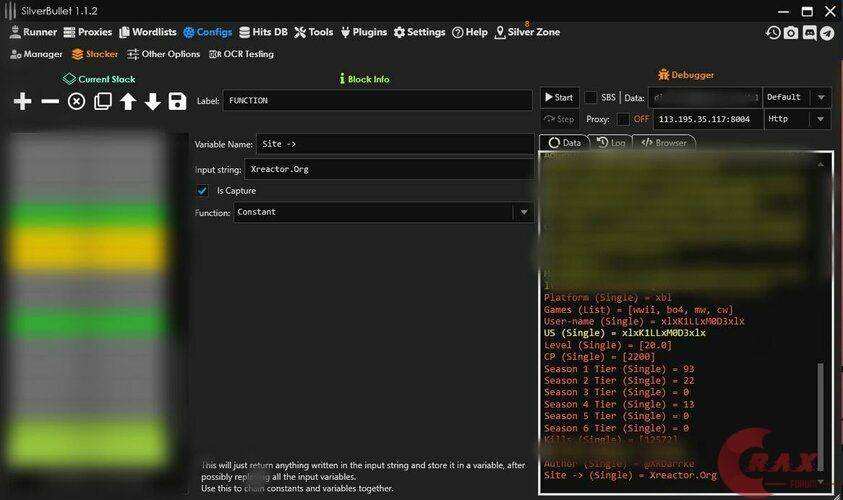
Task: Save config with floppy disk icon
Action: coord(177,101)
